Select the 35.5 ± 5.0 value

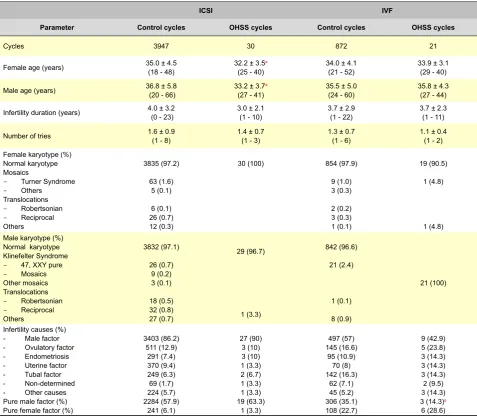click(341, 86)
